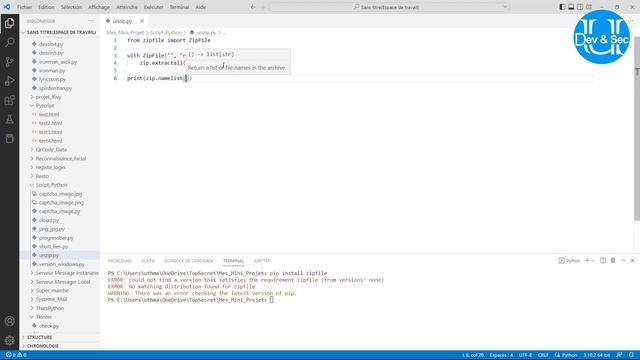Open the Aide menu

coord(200,7)
